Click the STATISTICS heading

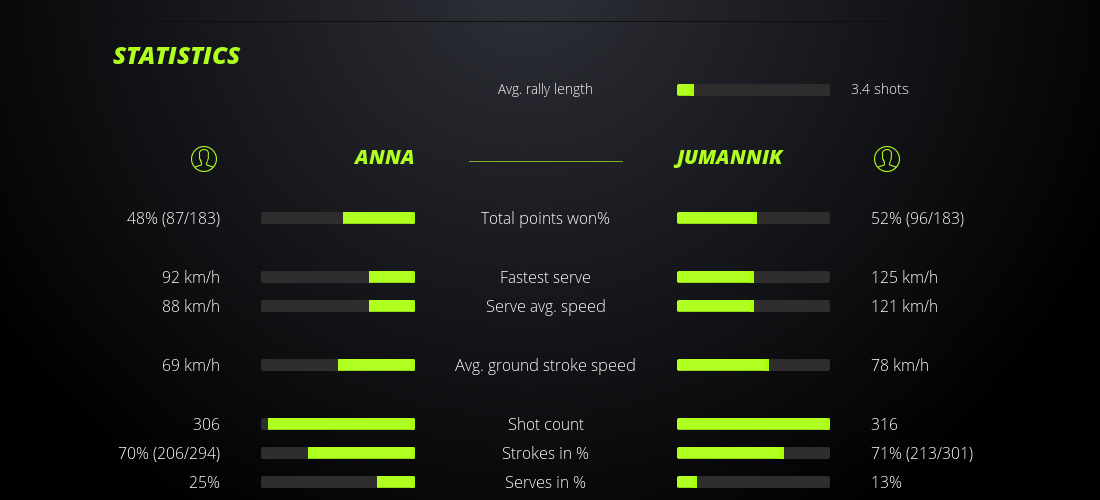[176, 56]
